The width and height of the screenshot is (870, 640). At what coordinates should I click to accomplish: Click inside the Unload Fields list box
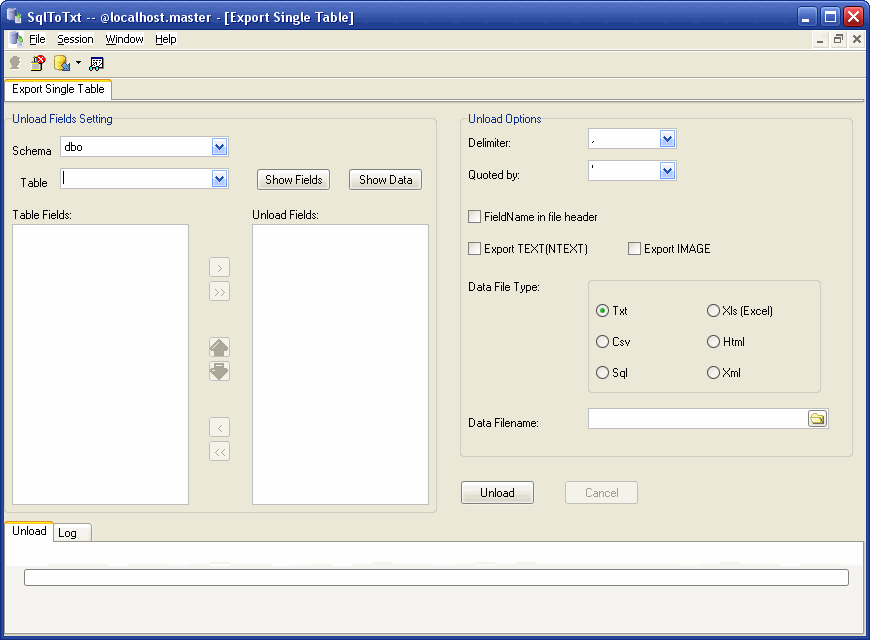point(340,365)
